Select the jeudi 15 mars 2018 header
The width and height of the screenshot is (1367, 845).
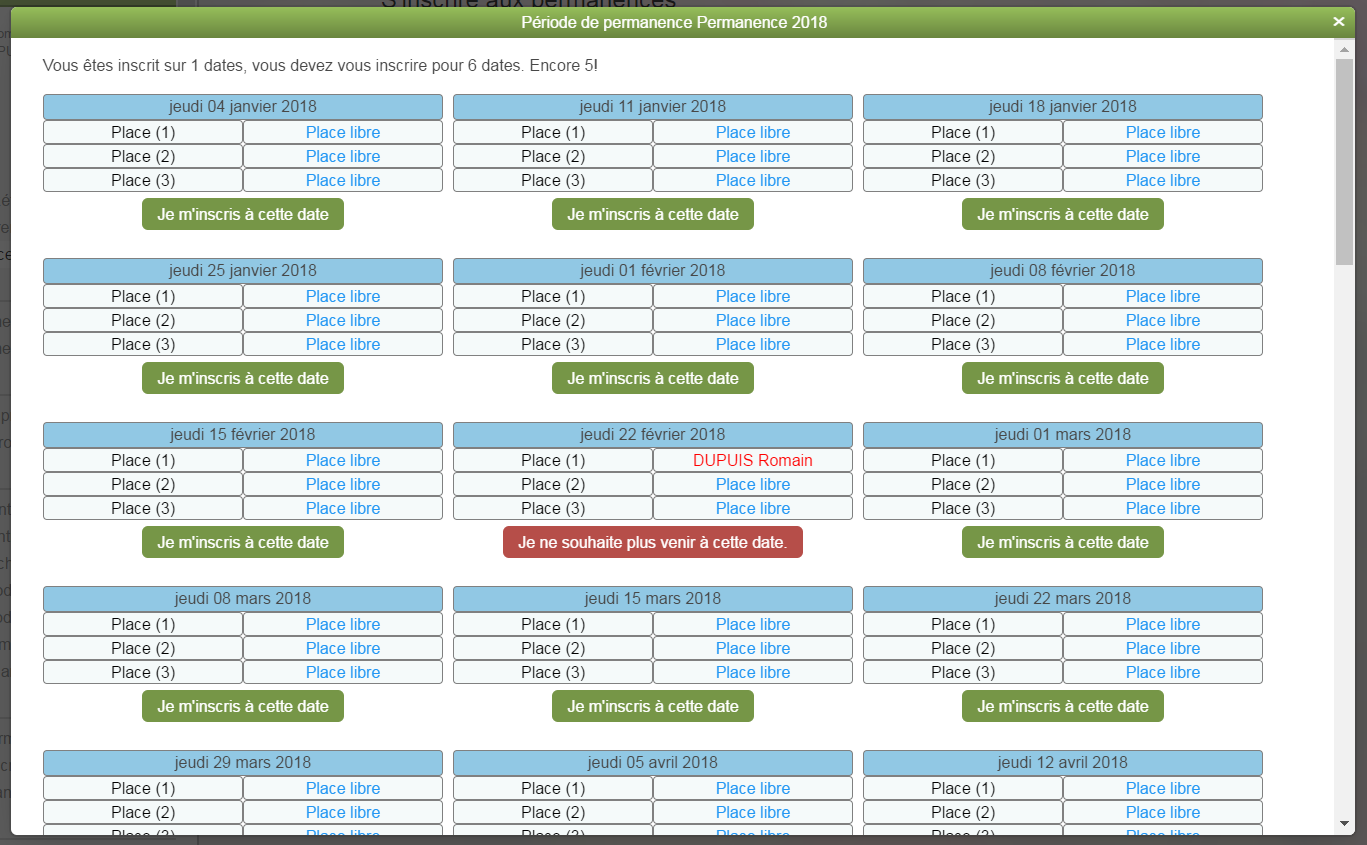pyautogui.click(x=653, y=599)
